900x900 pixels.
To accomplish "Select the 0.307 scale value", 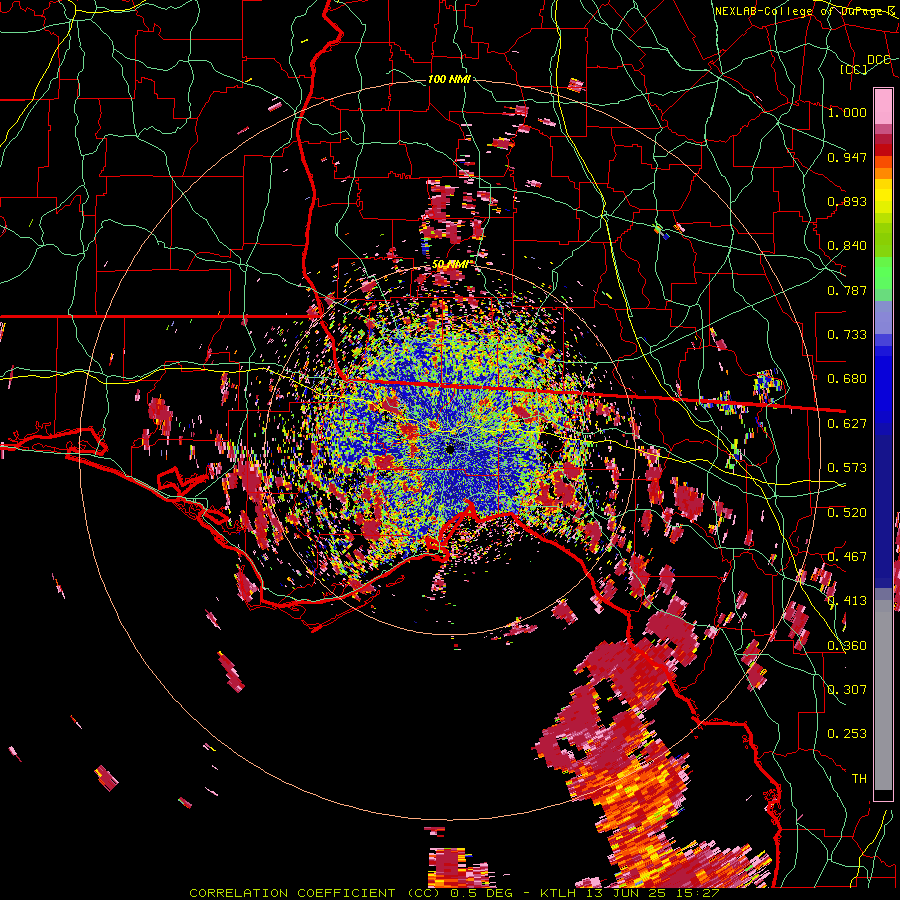I will (847, 690).
